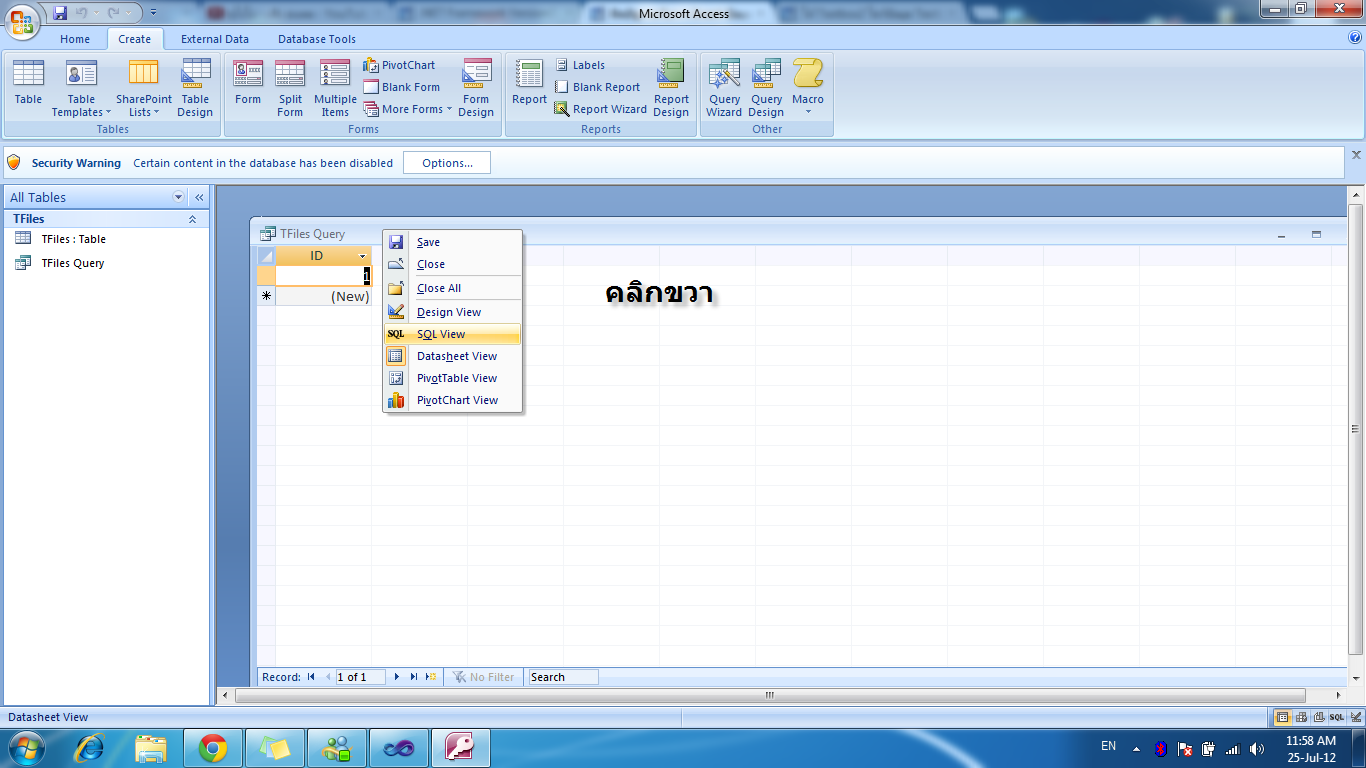Open Internet Explorer from taskbar
This screenshot has width=1366, height=768.
89,747
